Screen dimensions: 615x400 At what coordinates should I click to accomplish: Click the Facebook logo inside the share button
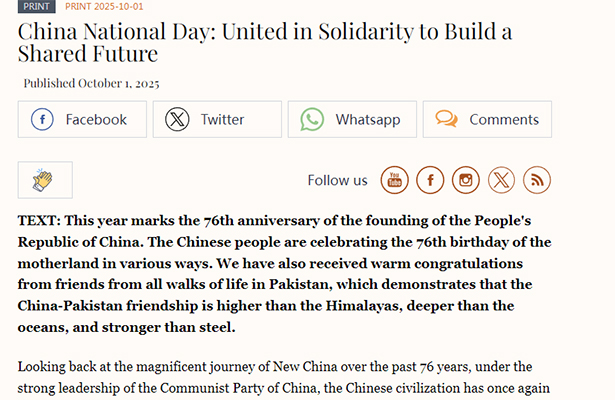42,120
